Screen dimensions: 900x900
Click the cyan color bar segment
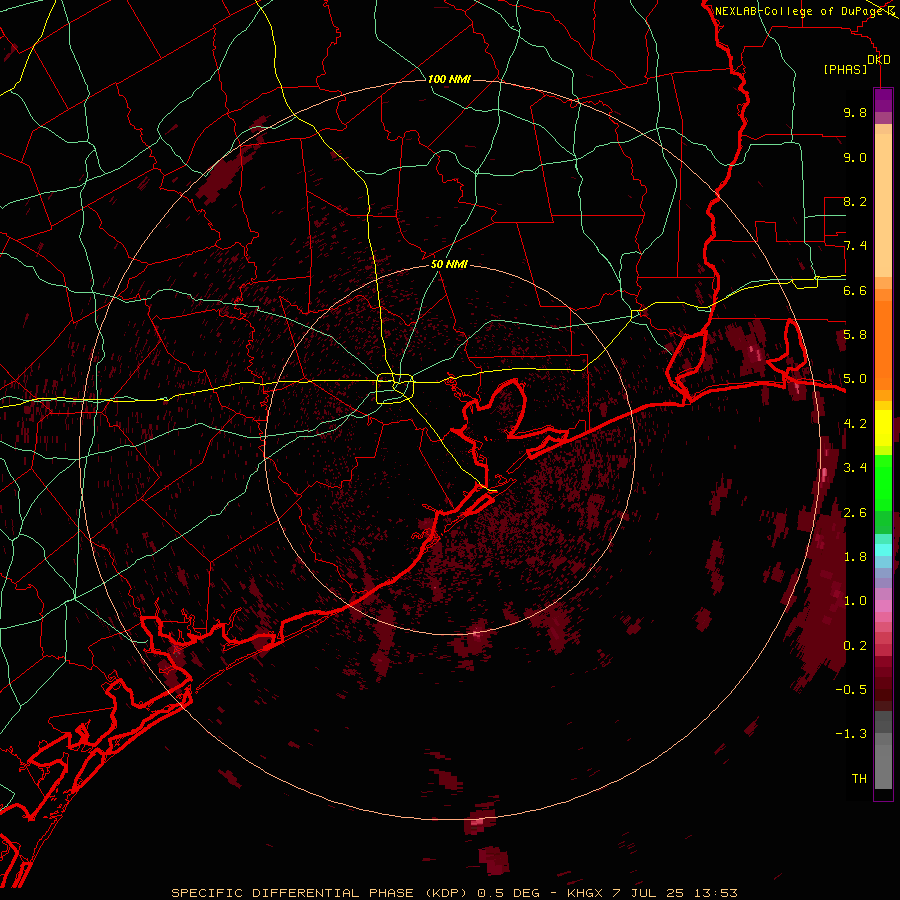883,550
